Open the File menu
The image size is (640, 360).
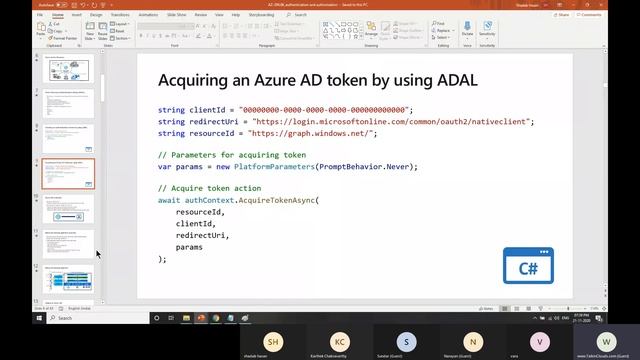point(40,15)
